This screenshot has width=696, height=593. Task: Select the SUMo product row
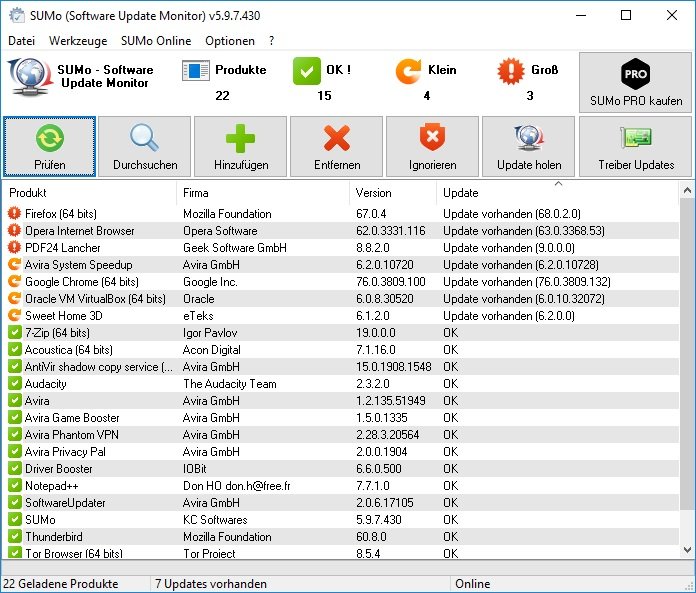[x=341, y=519]
